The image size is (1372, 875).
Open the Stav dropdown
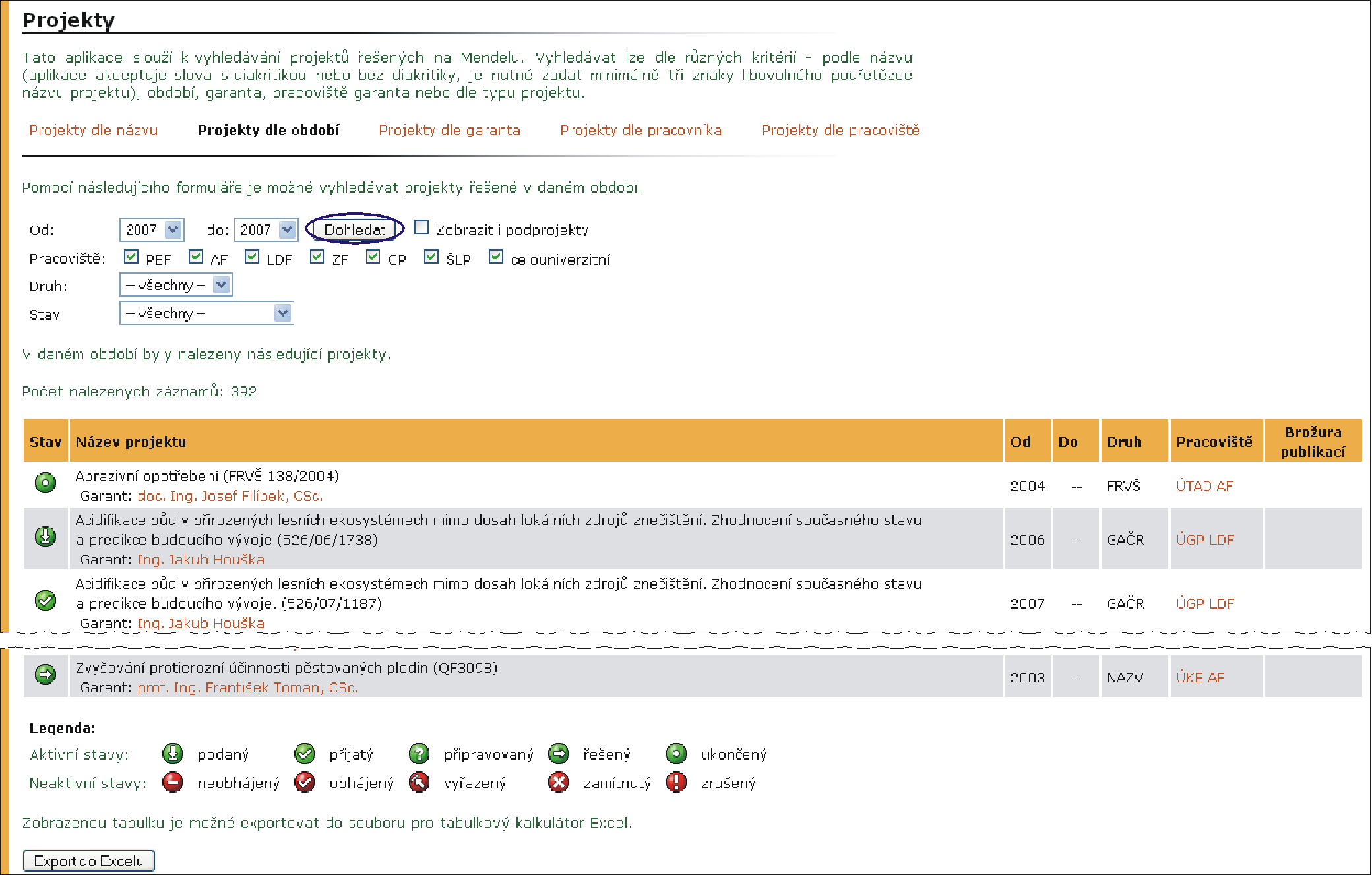pyautogui.click(x=206, y=313)
